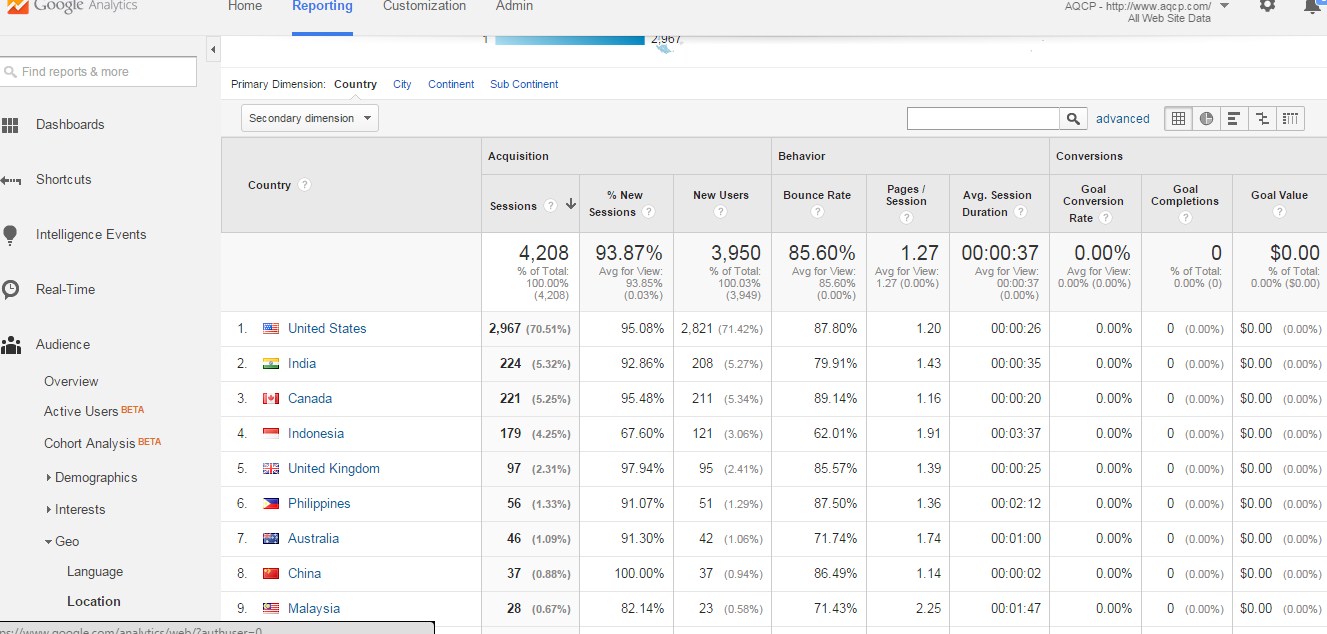
Task: Click the table filter search field
Action: click(983, 119)
